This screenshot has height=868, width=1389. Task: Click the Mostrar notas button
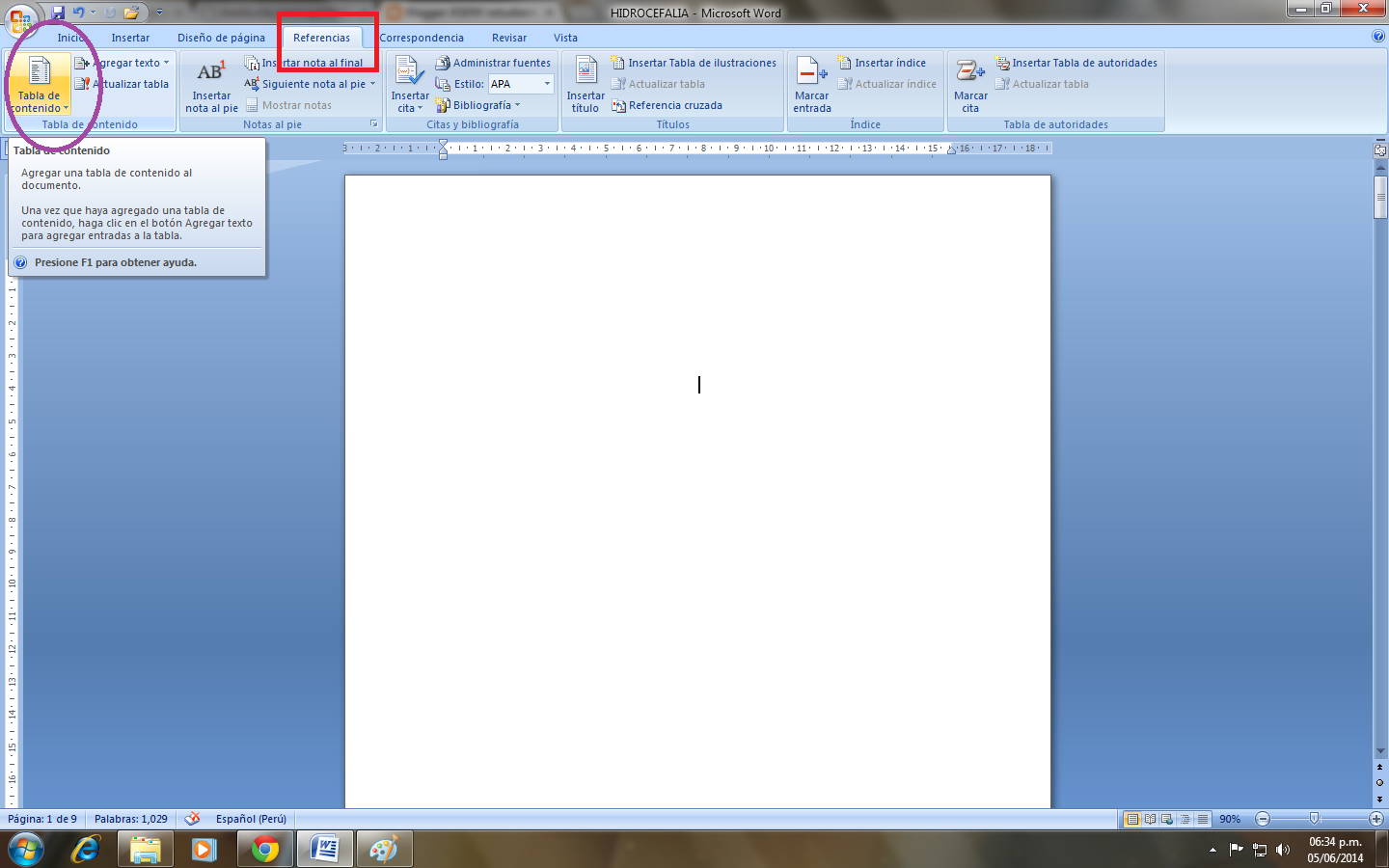coord(288,105)
